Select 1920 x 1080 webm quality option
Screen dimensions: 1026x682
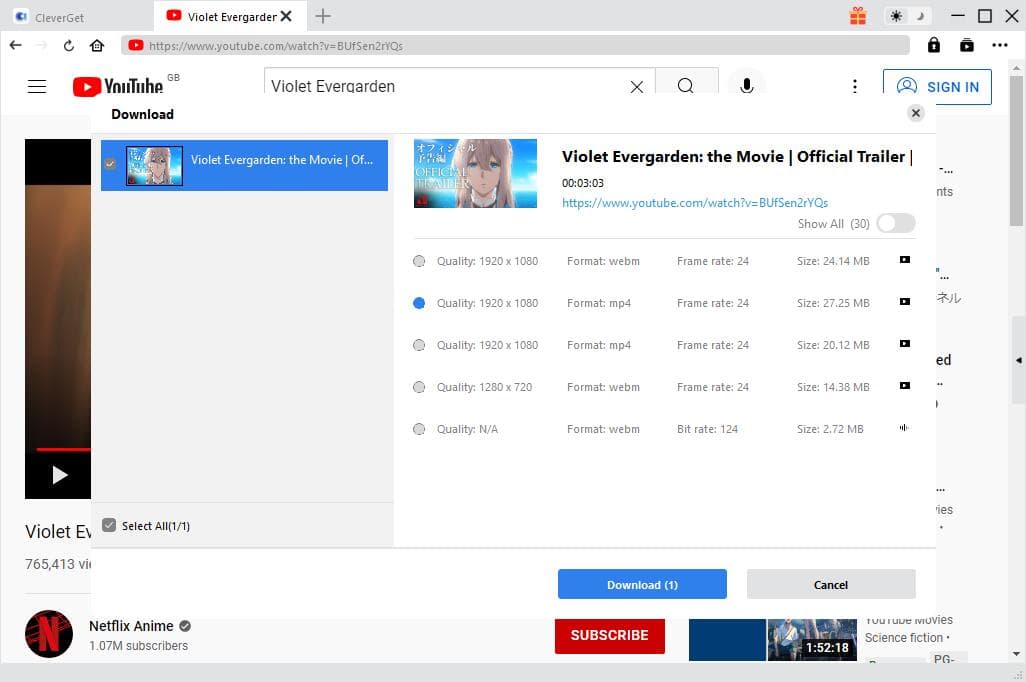pos(419,261)
